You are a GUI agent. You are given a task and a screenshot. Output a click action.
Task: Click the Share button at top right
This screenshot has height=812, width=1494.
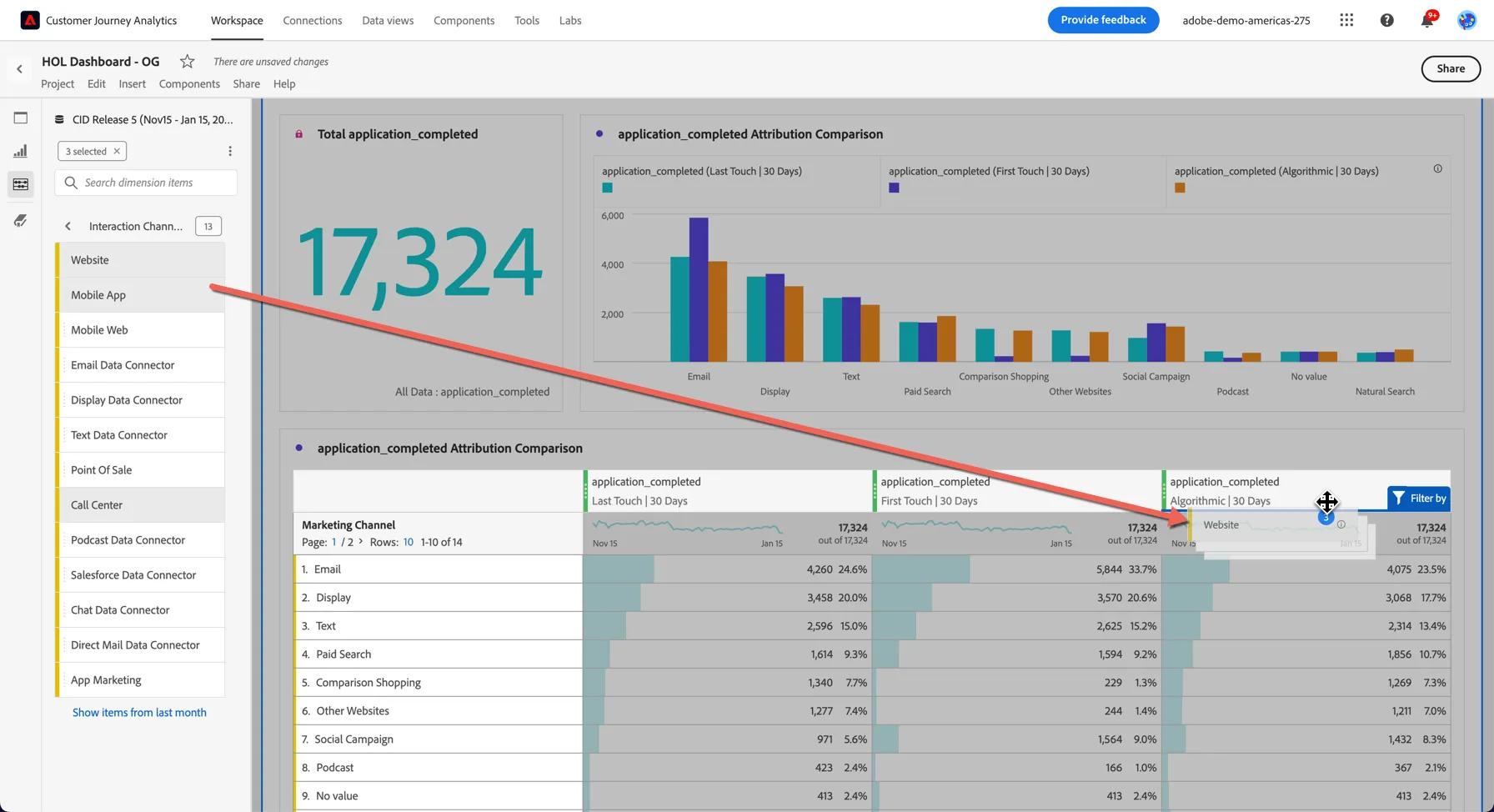(x=1451, y=68)
